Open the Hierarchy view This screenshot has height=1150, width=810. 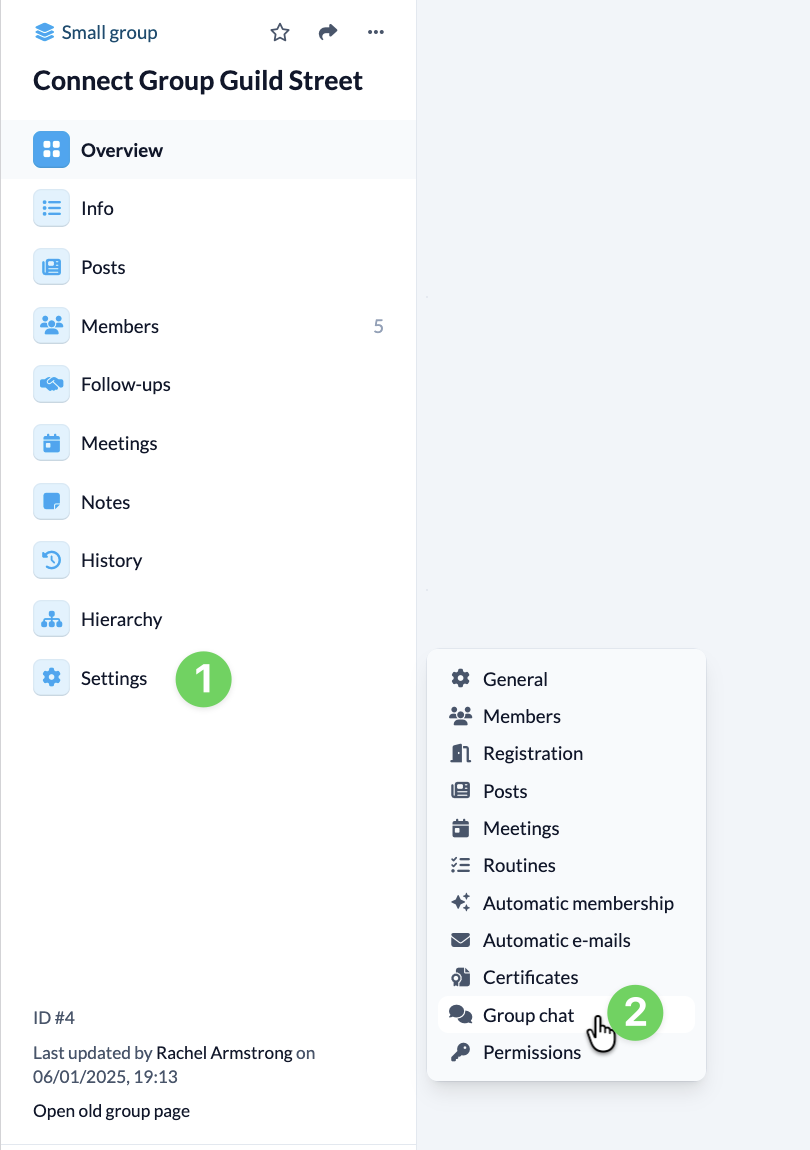point(121,619)
